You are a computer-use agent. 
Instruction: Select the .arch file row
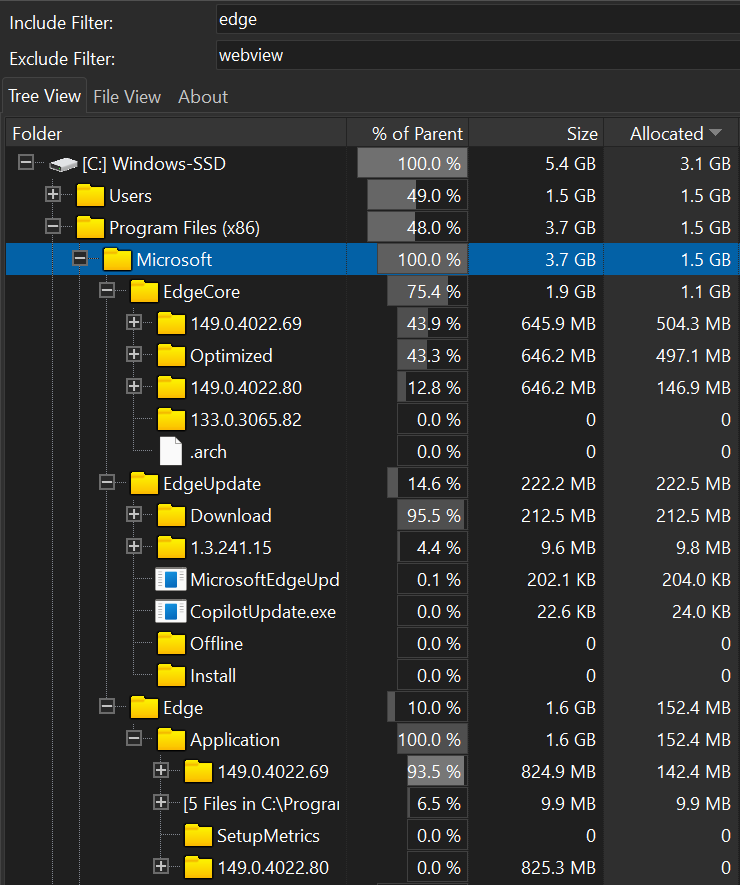(x=373, y=452)
